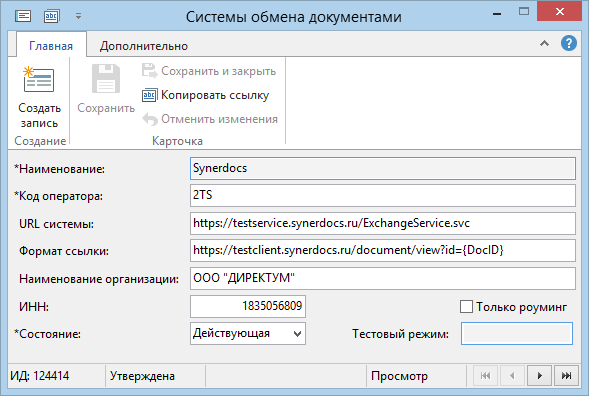Click the Создать запись icon
The image size is (589, 396).
pyautogui.click(x=39, y=79)
